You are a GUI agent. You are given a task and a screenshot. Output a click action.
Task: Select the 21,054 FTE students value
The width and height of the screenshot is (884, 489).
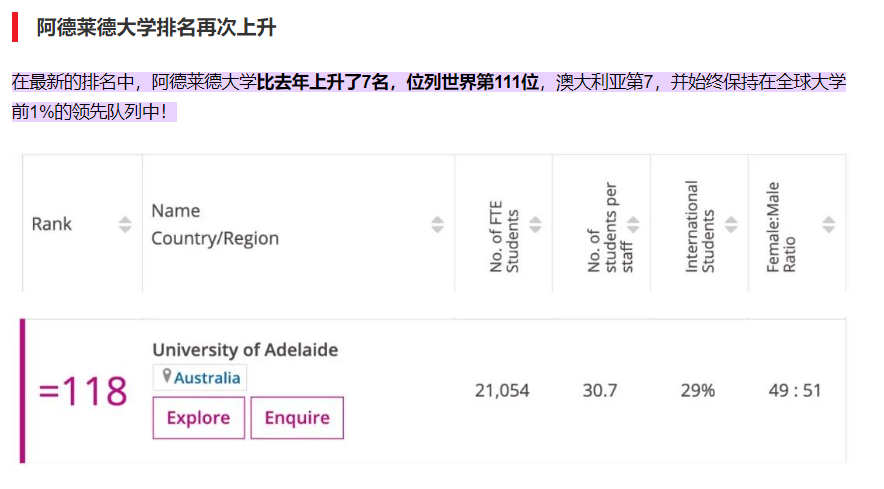(x=502, y=390)
